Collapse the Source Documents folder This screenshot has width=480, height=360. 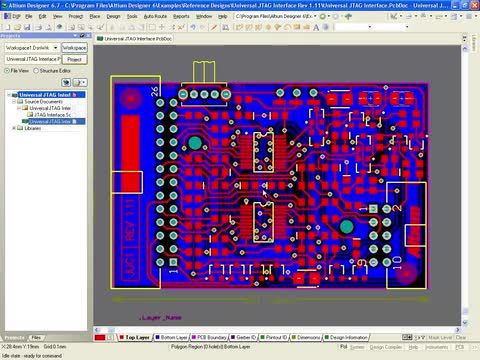coord(14,102)
